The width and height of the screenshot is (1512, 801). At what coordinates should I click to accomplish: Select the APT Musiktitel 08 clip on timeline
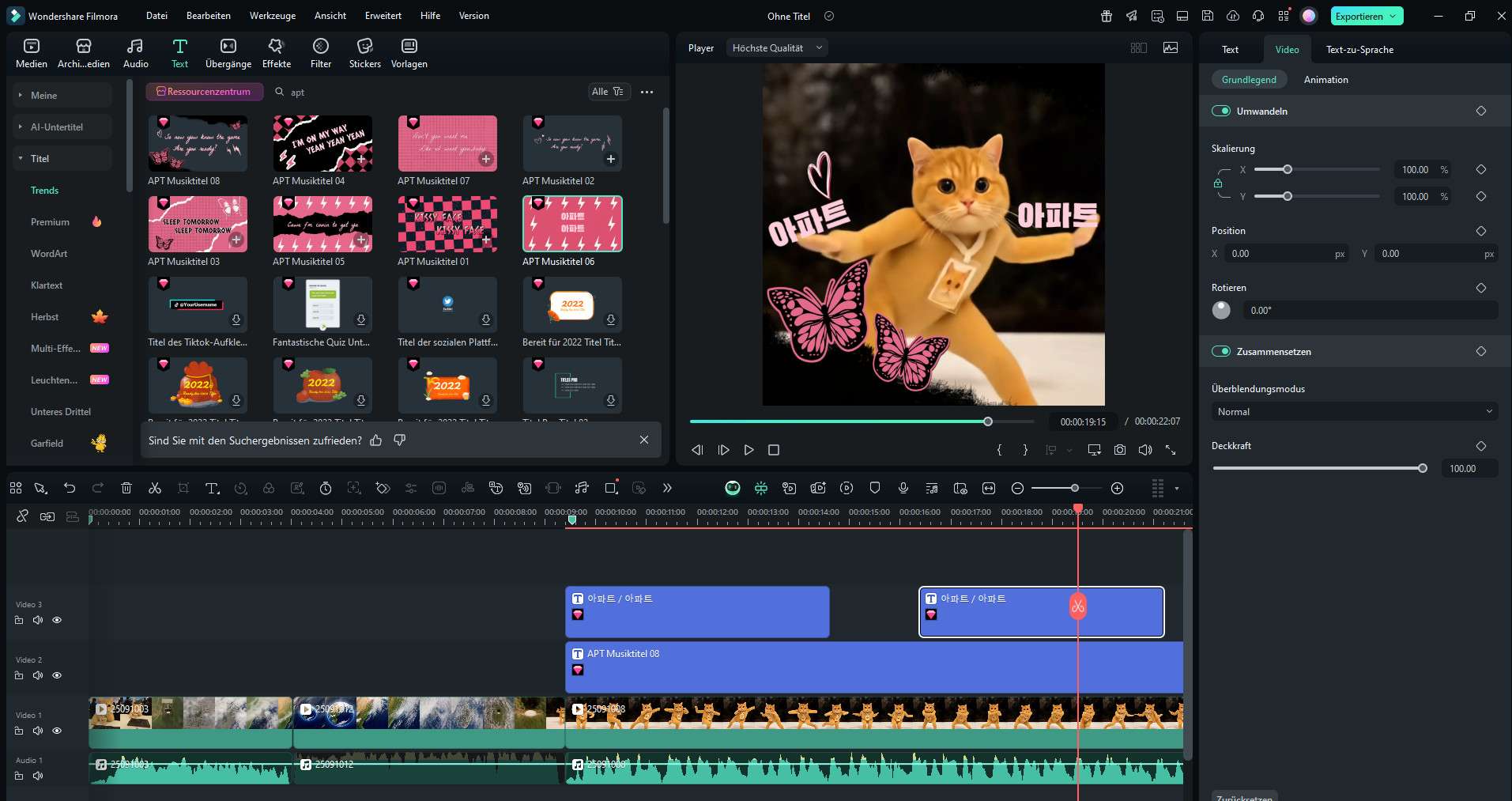point(874,667)
